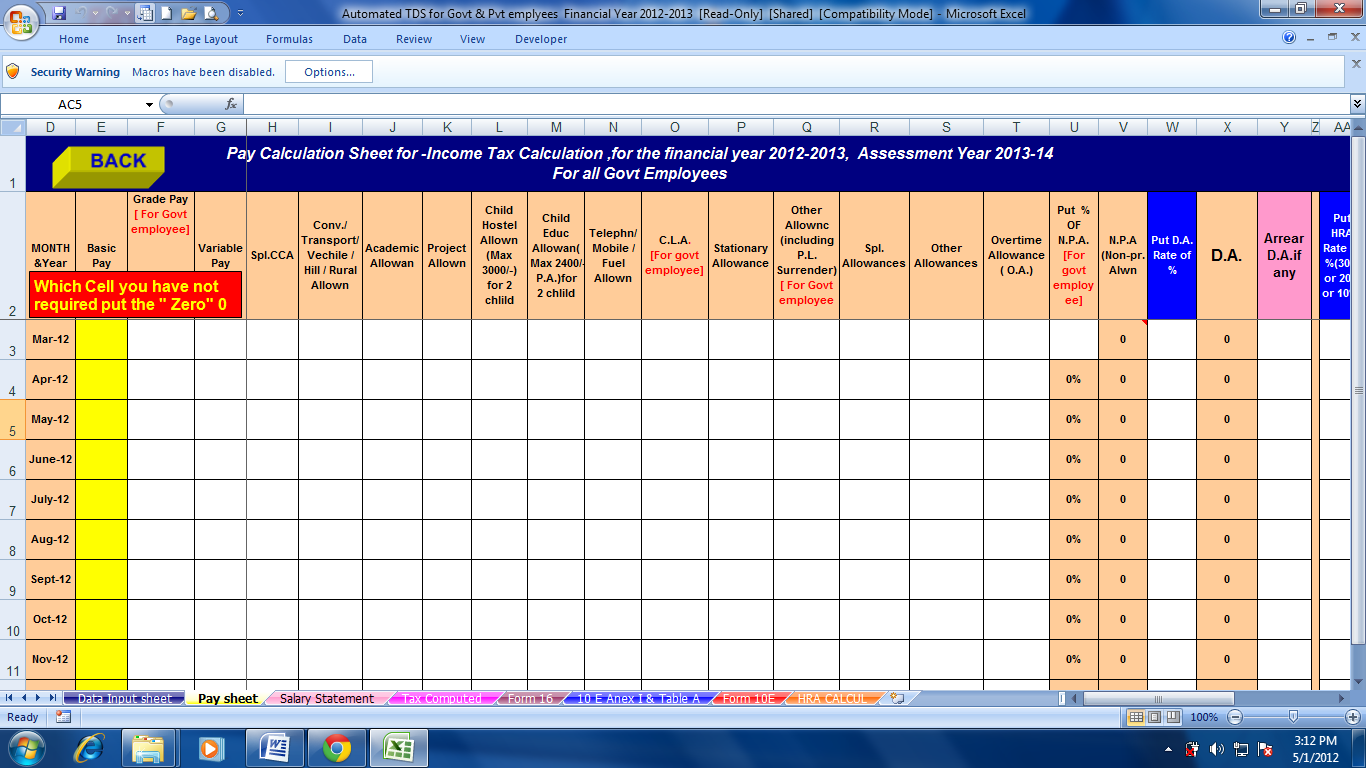The width and height of the screenshot is (1366, 768).
Task: Click the Insert Function fx icon
Action: [231, 104]
